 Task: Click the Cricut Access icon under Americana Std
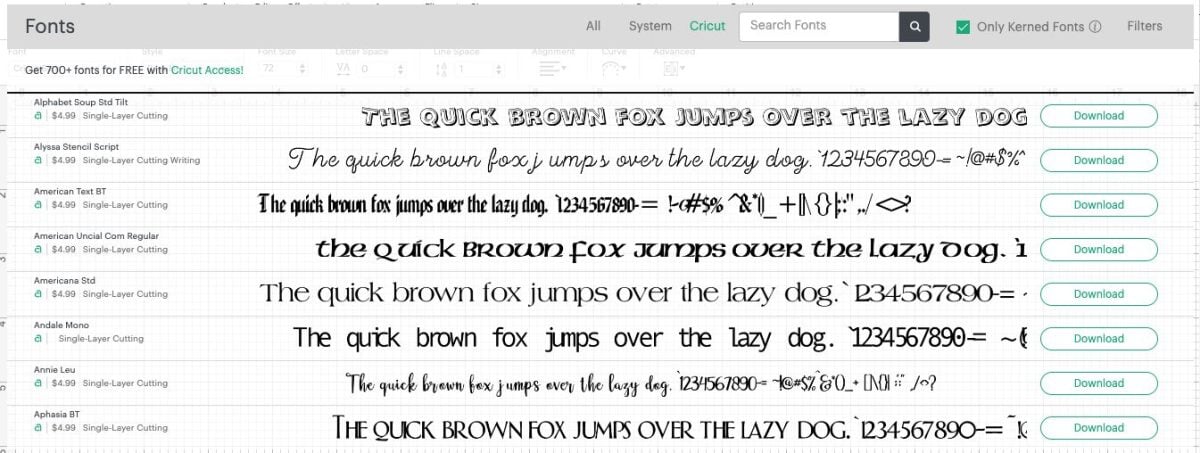[38, 294]
